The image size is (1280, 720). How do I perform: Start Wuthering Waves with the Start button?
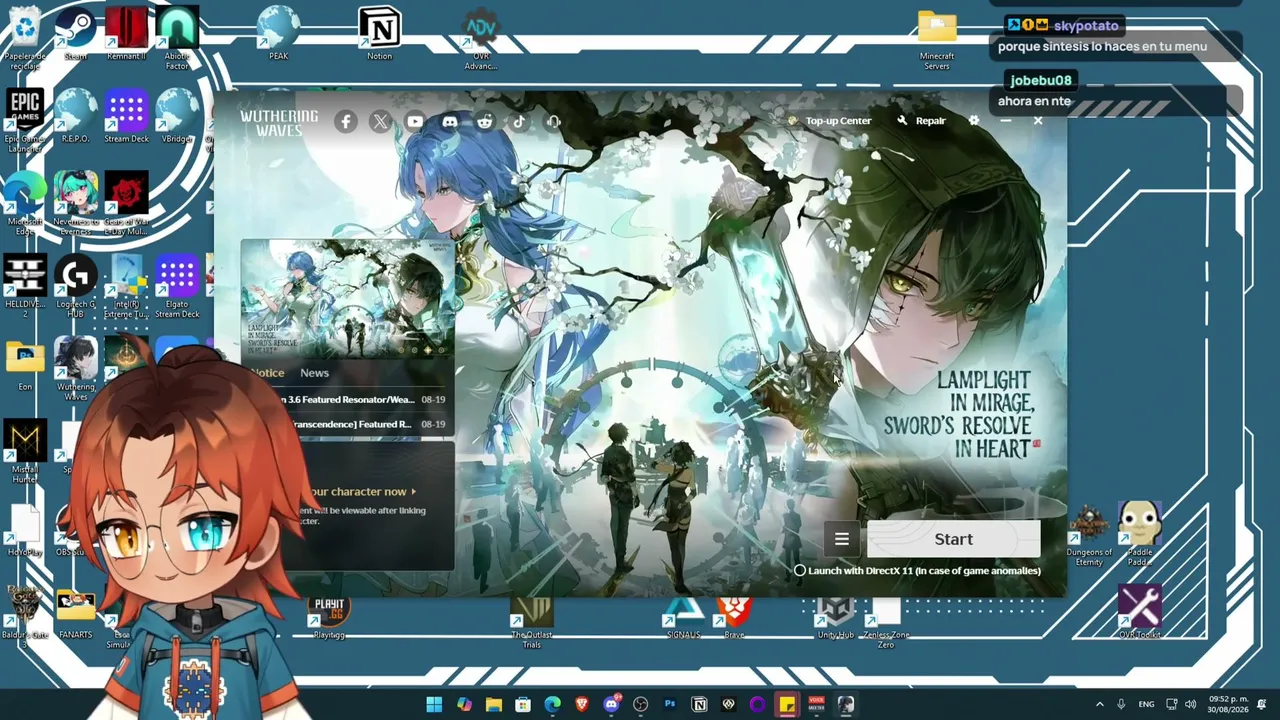click(x=953, y=539)
